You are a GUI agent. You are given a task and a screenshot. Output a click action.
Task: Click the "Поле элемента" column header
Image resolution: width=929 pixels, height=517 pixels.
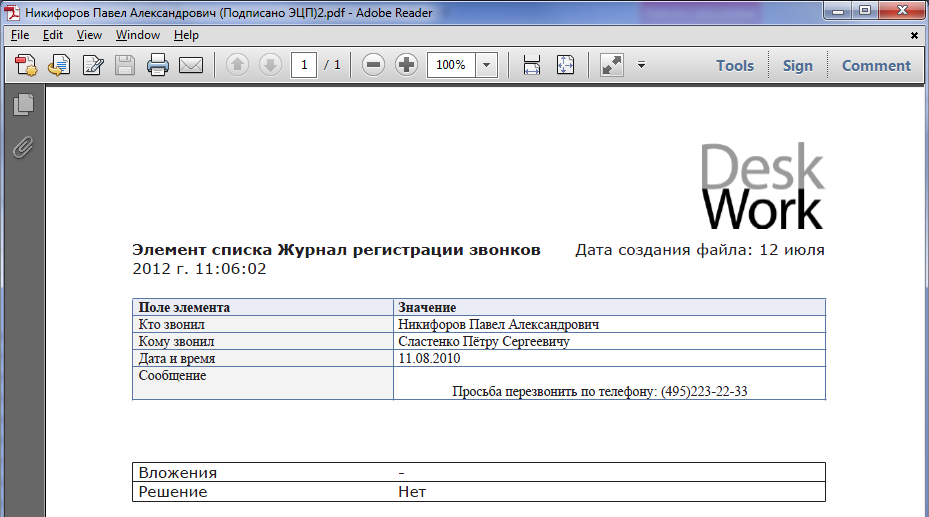184,307
